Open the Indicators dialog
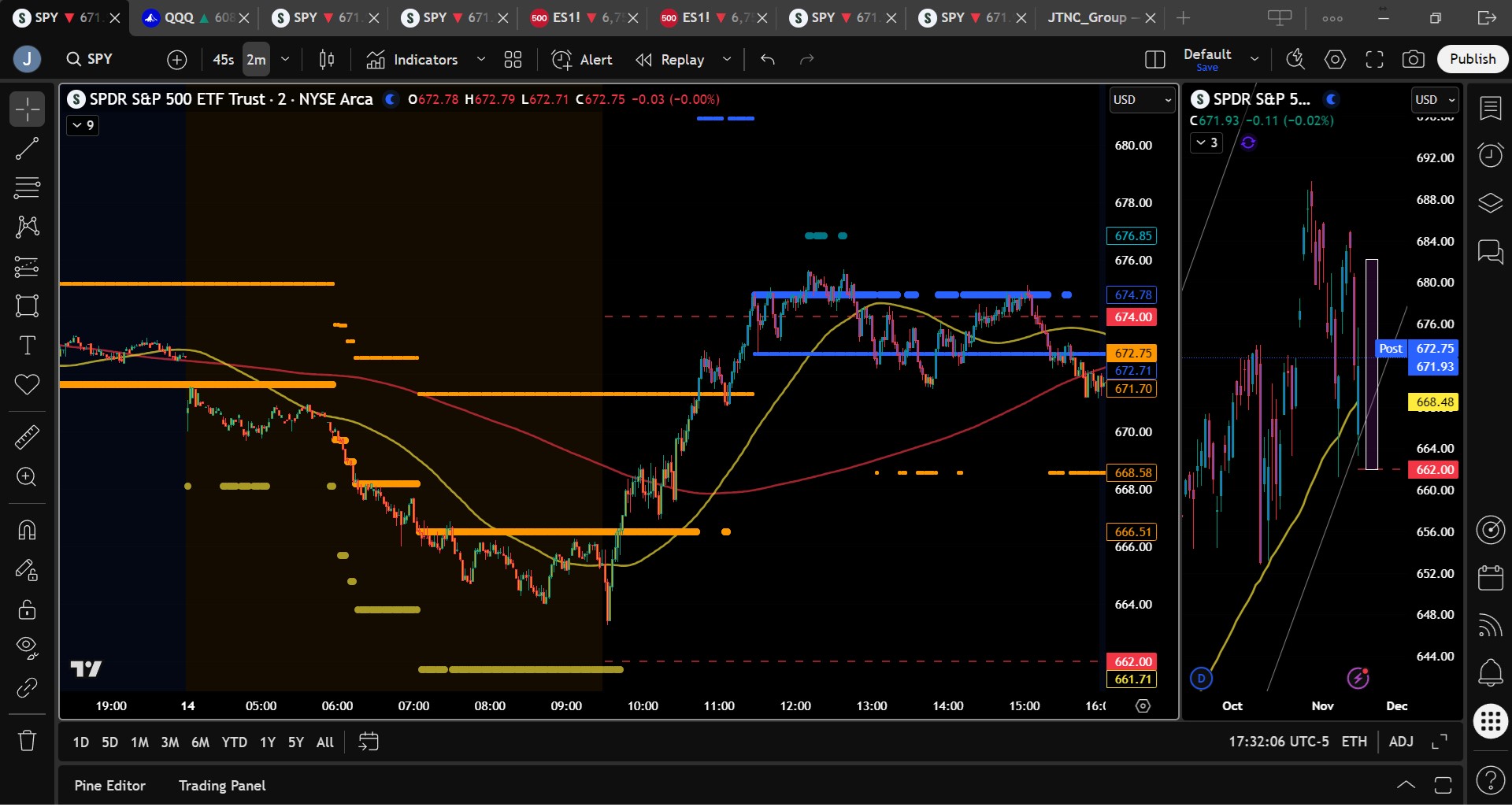This screenshot has width=1512, height=807. click(x=413, y=60)
